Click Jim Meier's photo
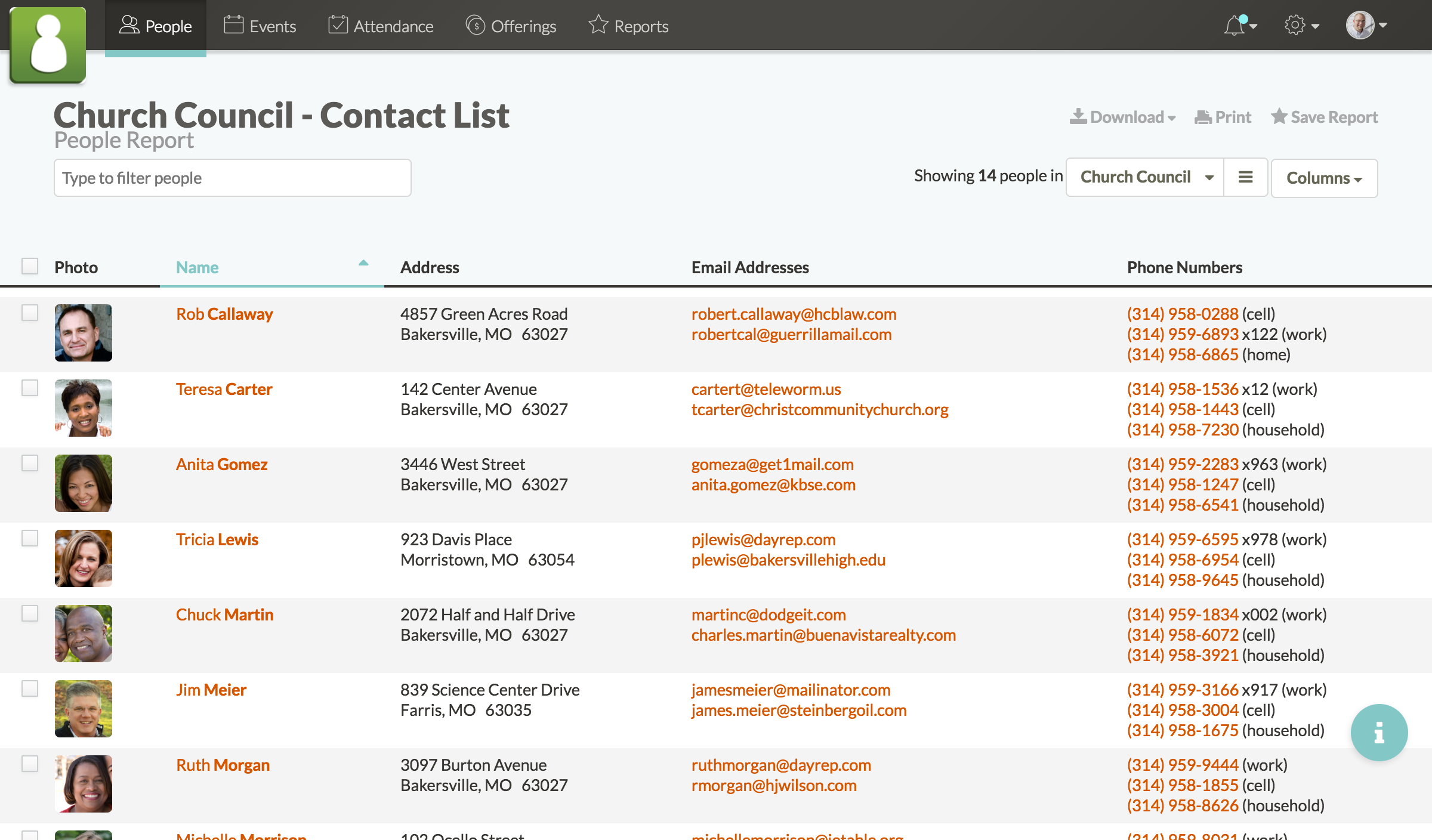The height and width of the screenshot is (840, 1432). pyautogui.click(x=84, y=709)
